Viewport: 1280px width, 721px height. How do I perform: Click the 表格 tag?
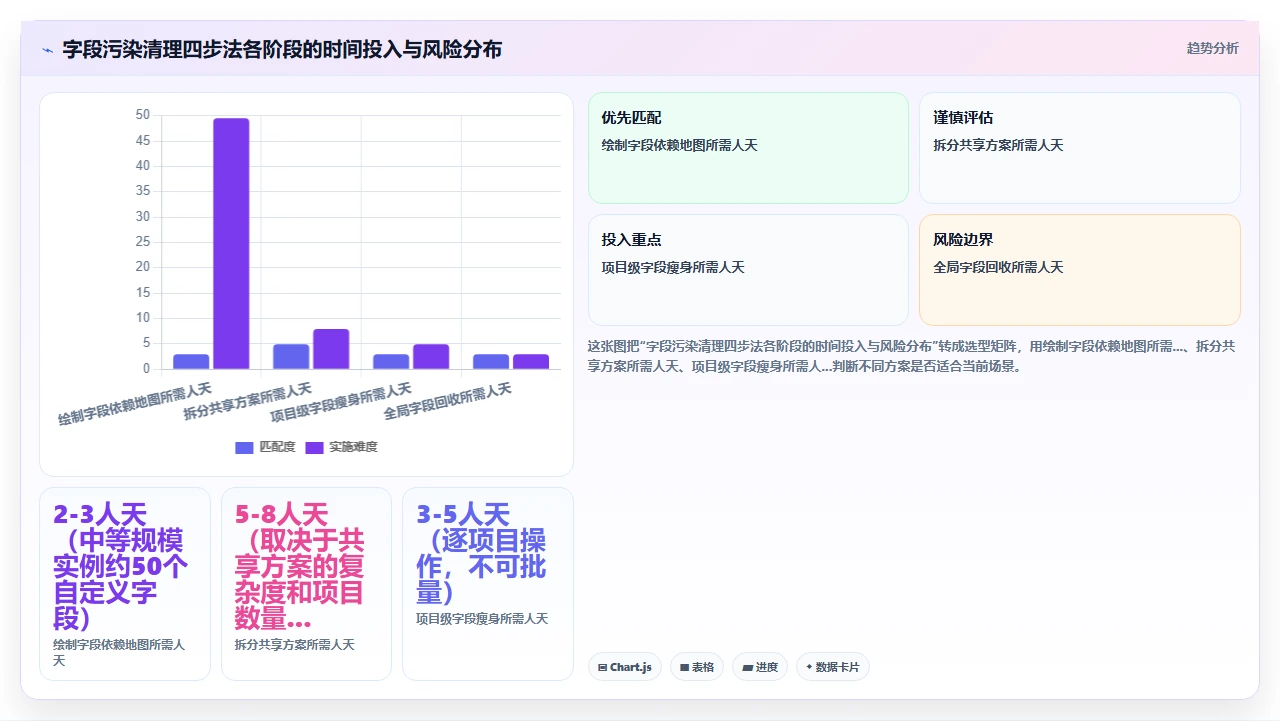[x=697, y=667]
